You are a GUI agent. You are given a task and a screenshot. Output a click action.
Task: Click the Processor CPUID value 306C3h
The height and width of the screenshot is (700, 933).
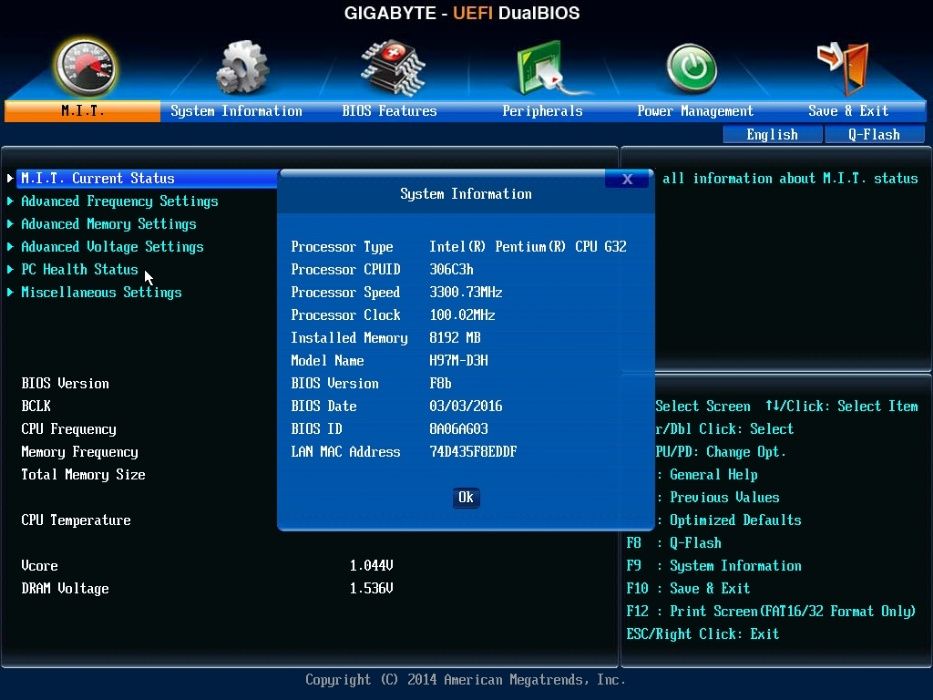(452, 269)
